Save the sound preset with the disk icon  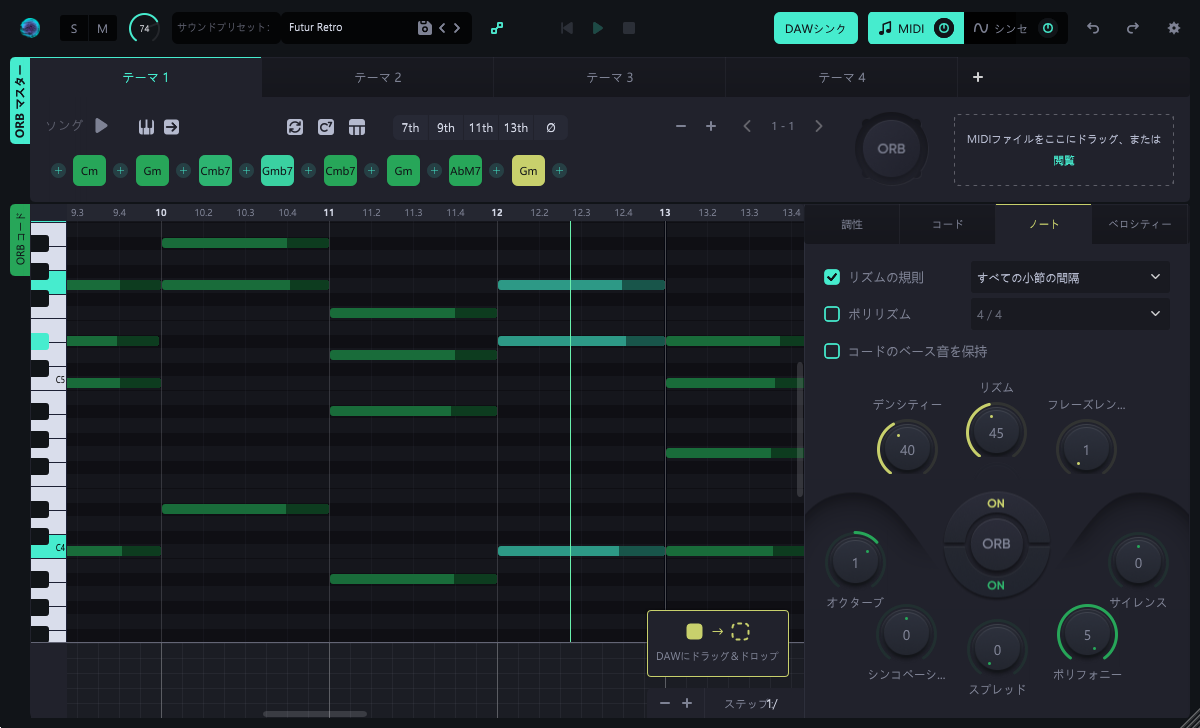(x=424, y=28)
